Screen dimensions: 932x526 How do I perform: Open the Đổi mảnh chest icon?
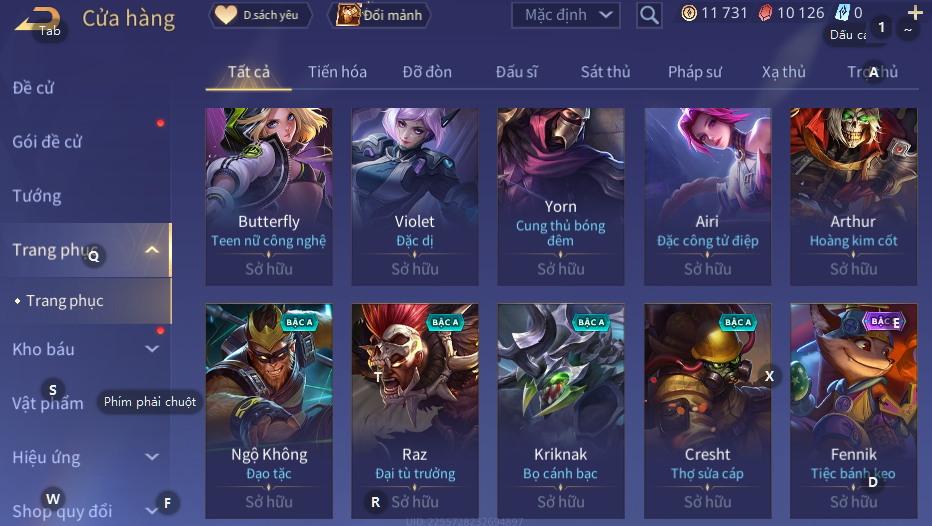click(x=348, y=14)
